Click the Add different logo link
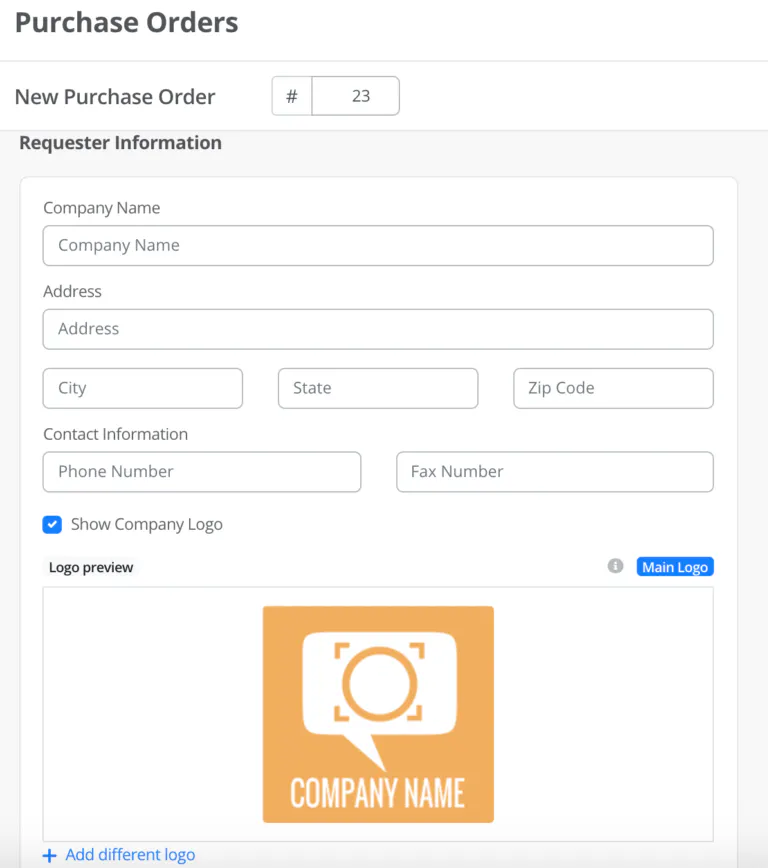The width and height of the screenshot is (768, 868). 129,855
